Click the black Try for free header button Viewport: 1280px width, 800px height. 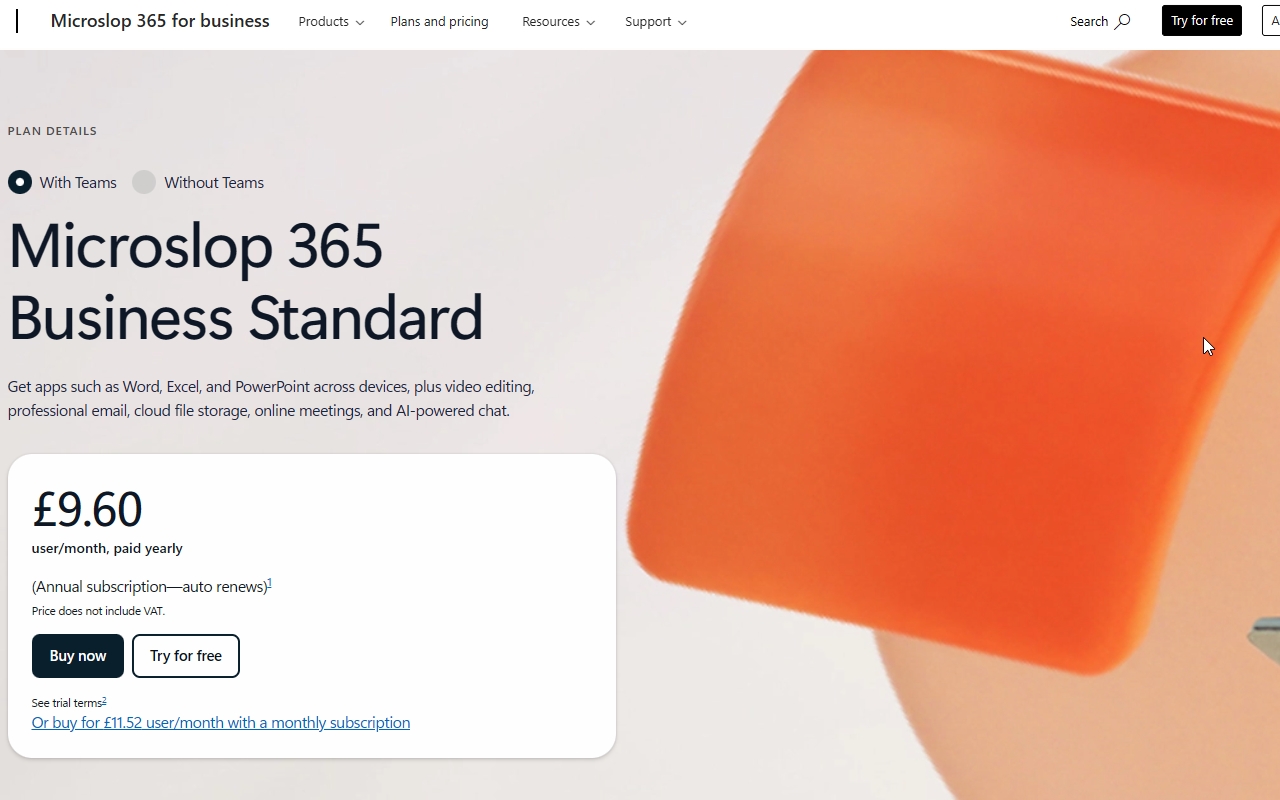1202,21
